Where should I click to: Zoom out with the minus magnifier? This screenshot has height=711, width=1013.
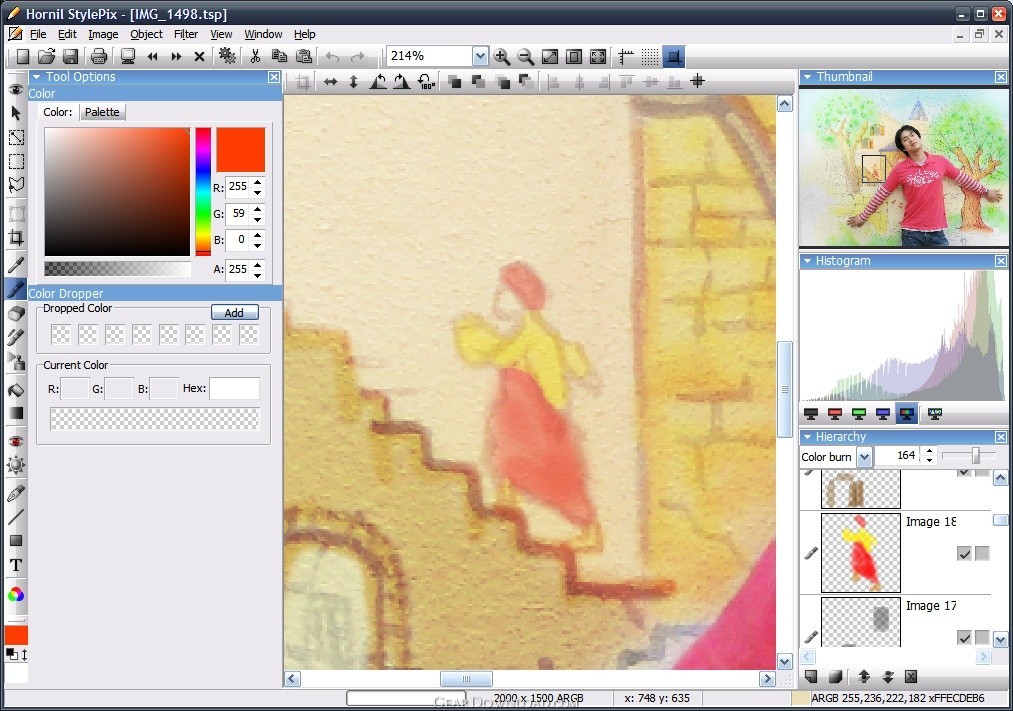(526, 57)
